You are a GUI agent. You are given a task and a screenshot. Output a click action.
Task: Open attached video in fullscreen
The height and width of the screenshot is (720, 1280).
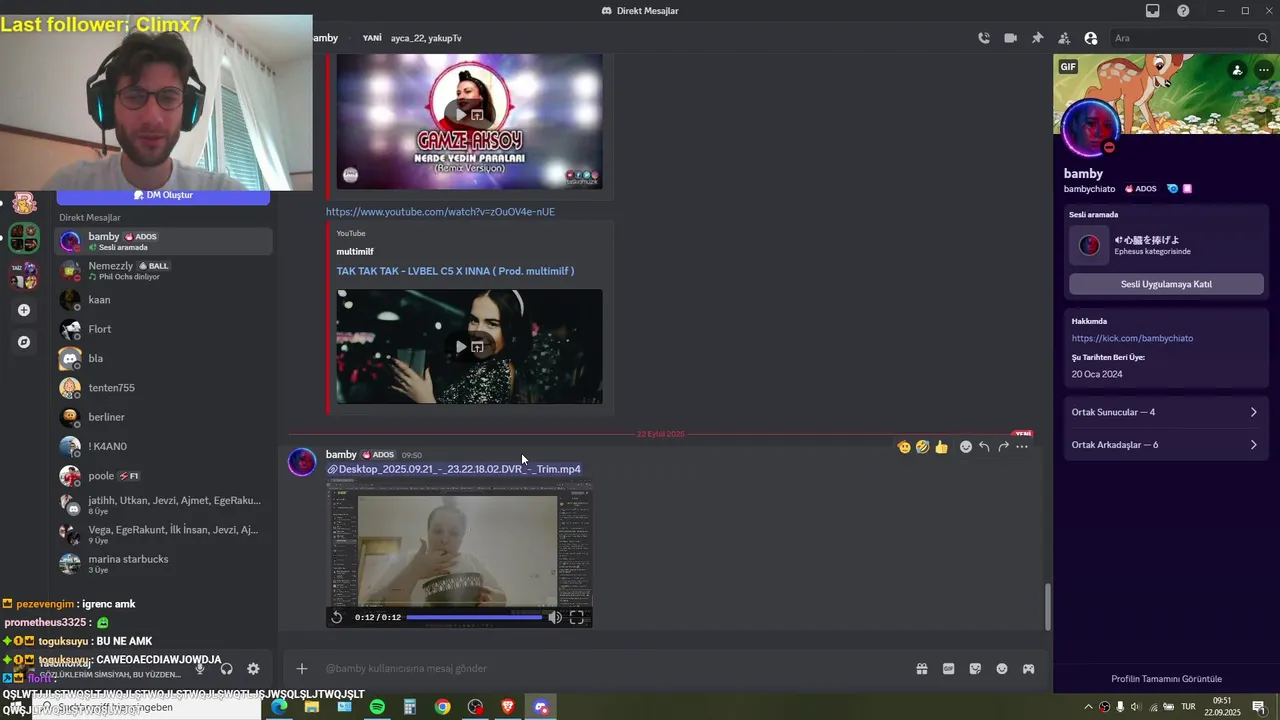coord(577,617)
